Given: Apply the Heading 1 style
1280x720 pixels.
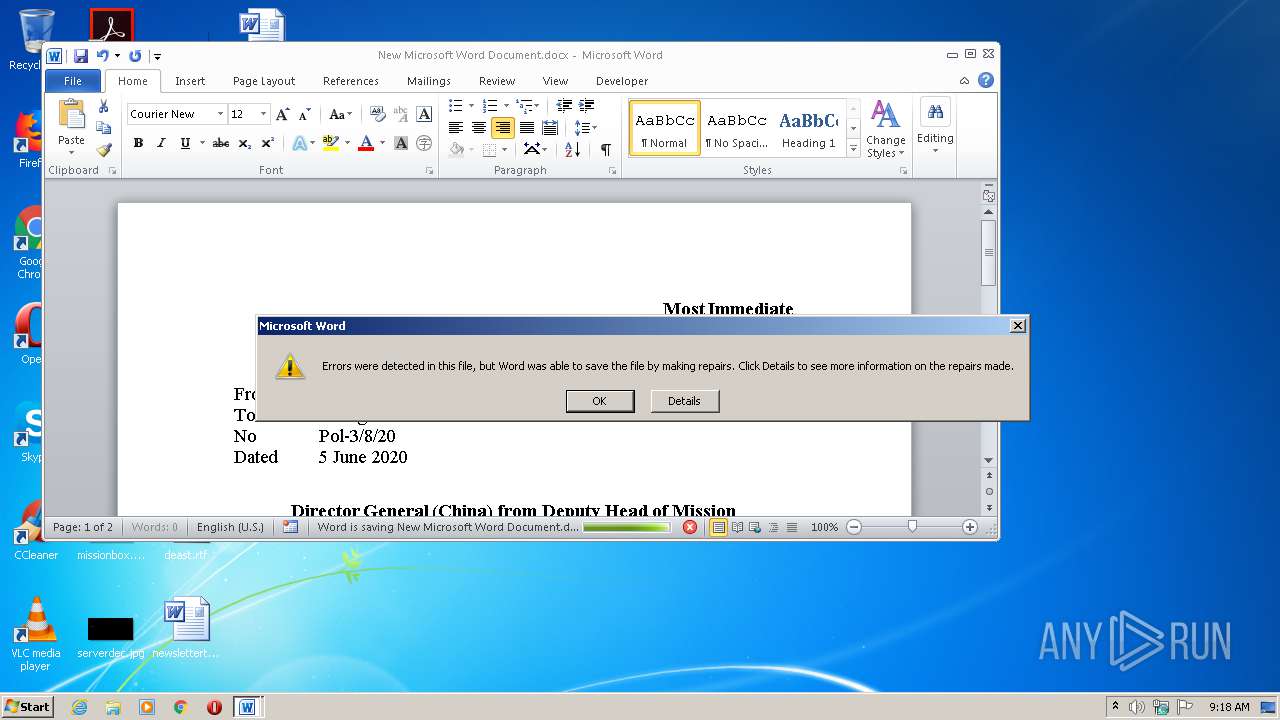Looking at the screenshot, I should point(809,128).
